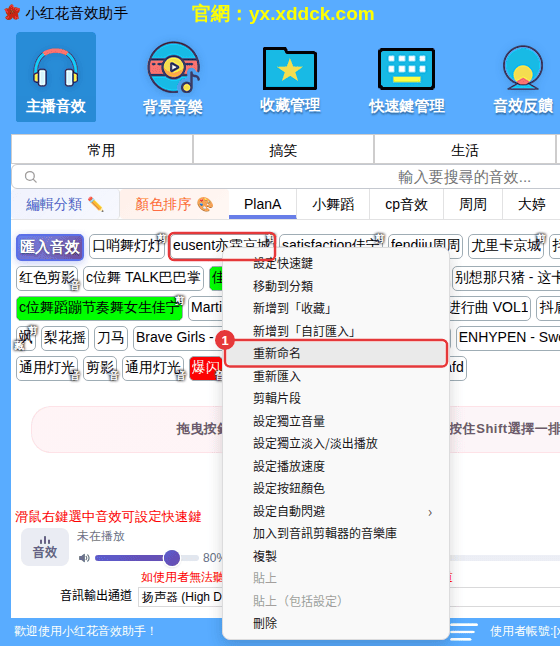
Task: Play the 口哨舞灯灯 sound effect
Action: click(x=127, y=246)
